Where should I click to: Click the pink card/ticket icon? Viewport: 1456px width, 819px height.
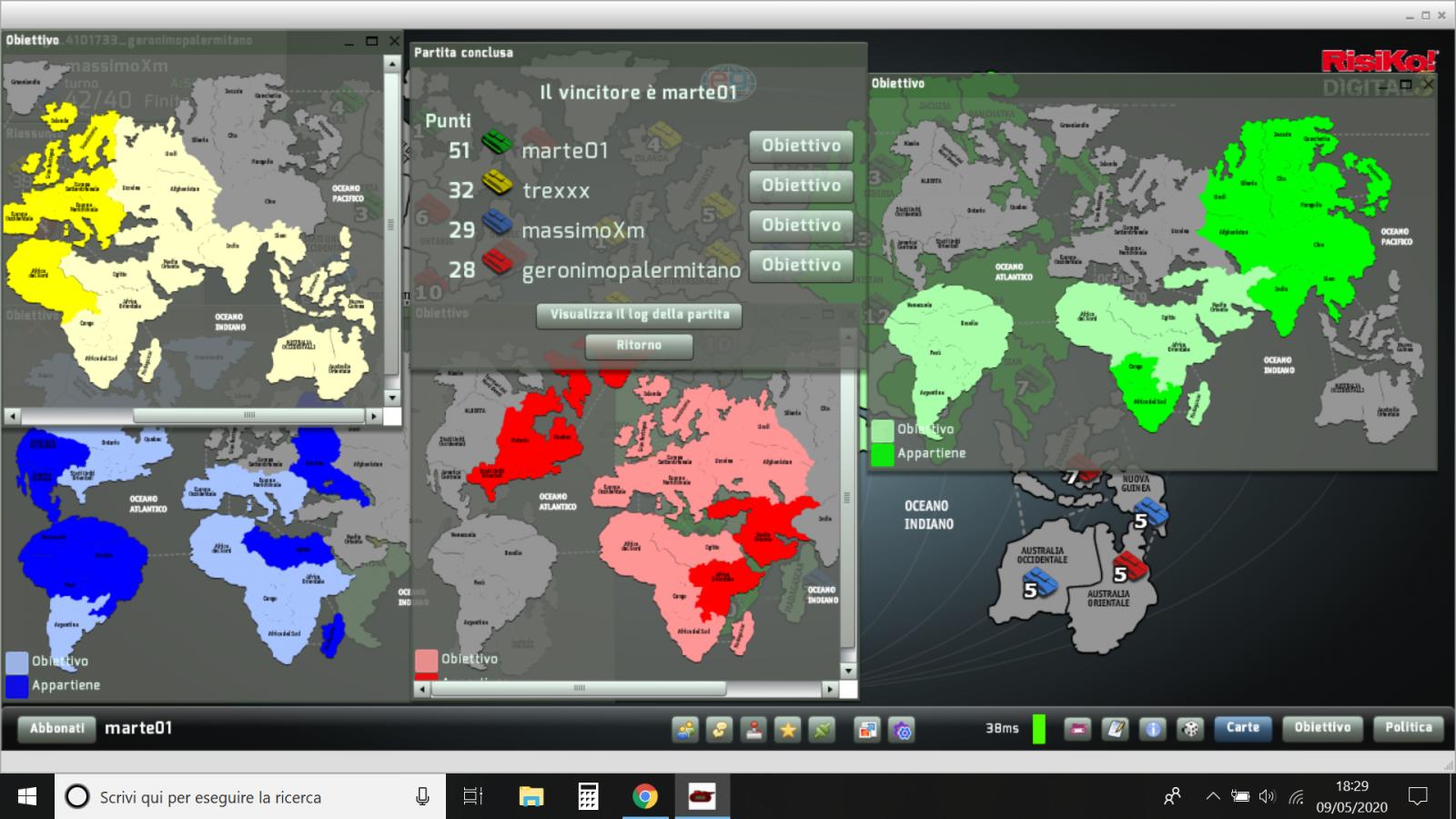click(x=1078, y=729)
